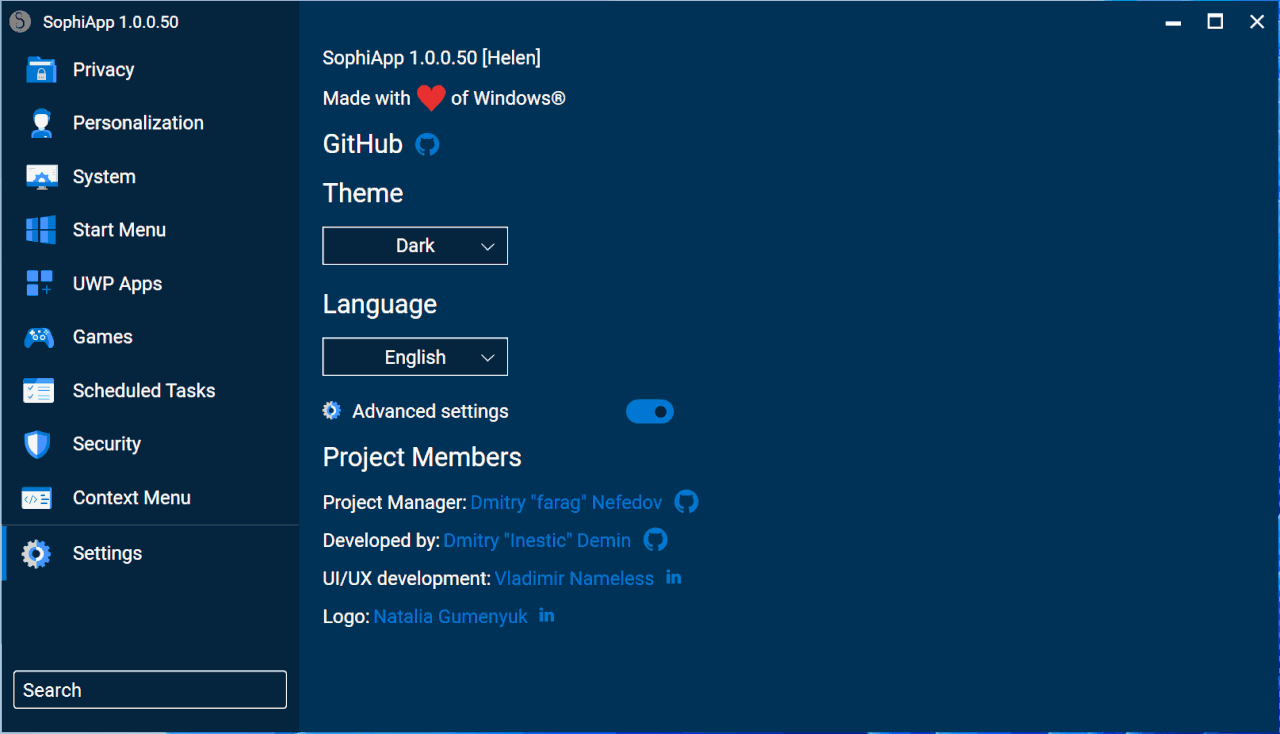
Task: Click the Games controller icon
Action: point(40,337)
